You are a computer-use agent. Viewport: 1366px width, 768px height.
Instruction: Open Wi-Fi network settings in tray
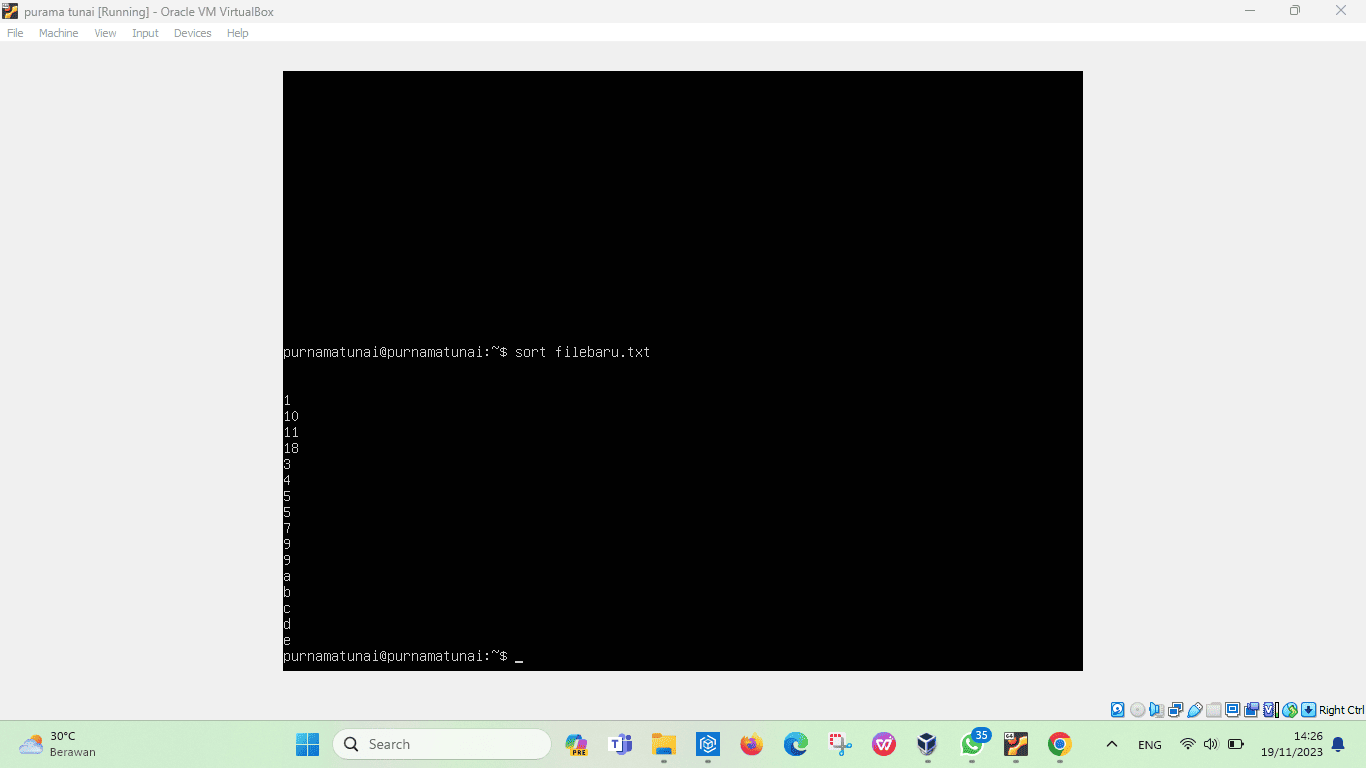tap(1187, 744)
